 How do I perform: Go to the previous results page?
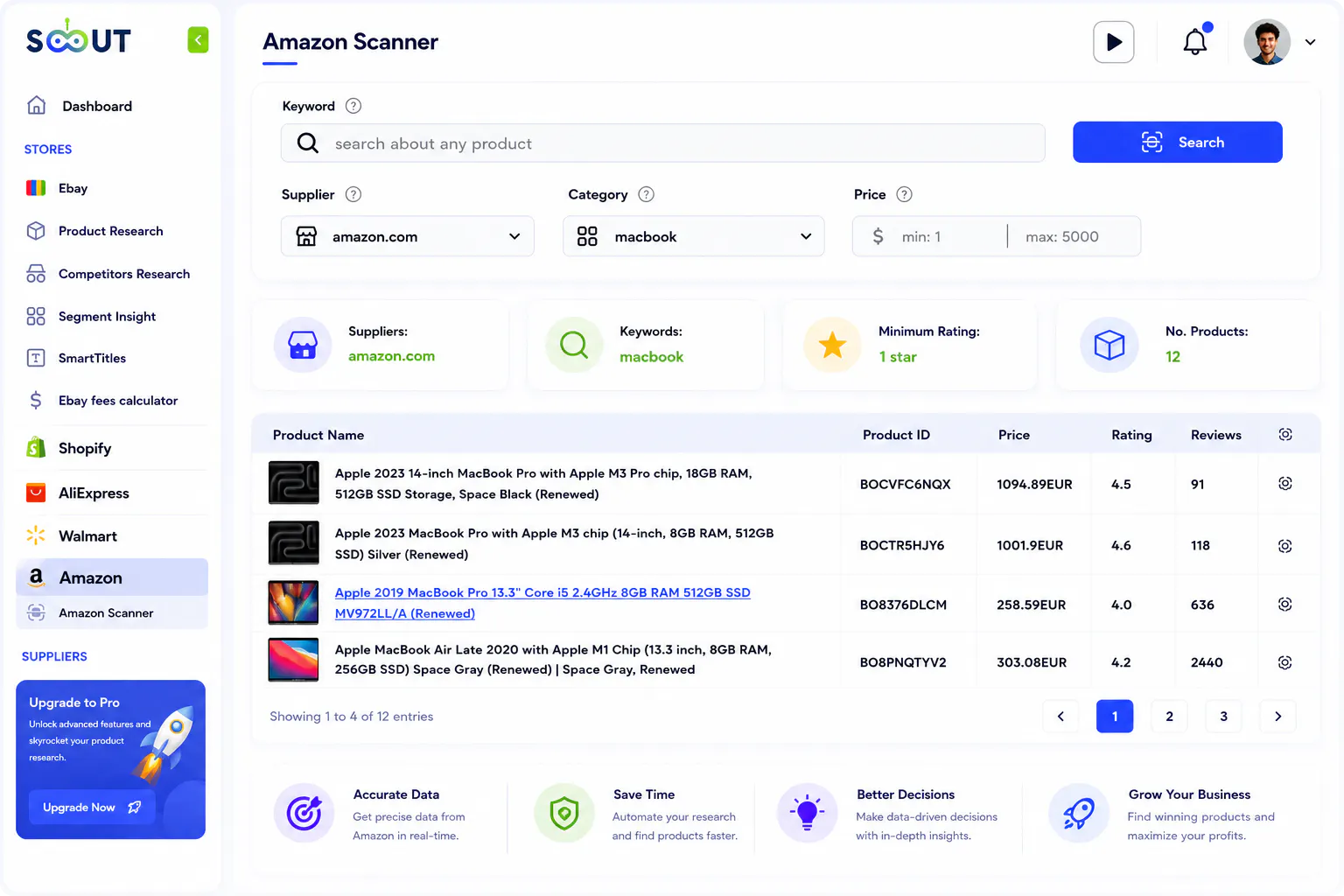pyautogui.click(x=1061, y=717)
